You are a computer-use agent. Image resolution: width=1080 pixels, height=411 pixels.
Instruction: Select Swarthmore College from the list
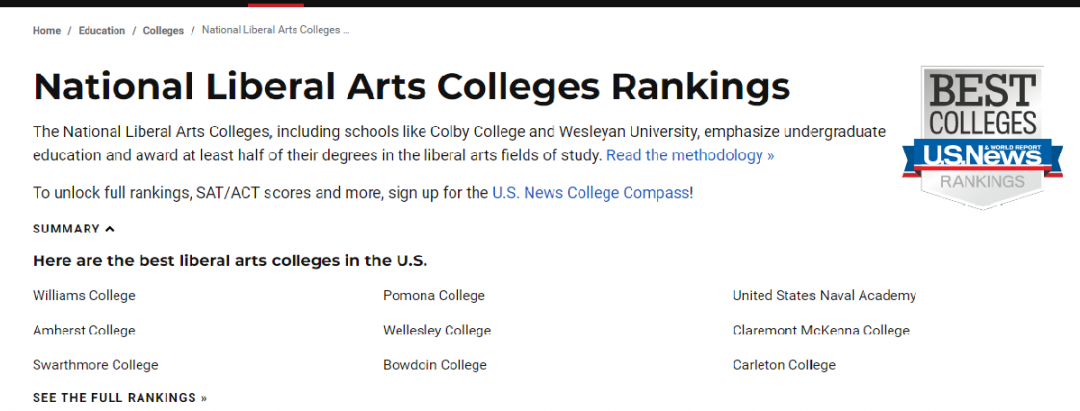(x=96, y=365)
